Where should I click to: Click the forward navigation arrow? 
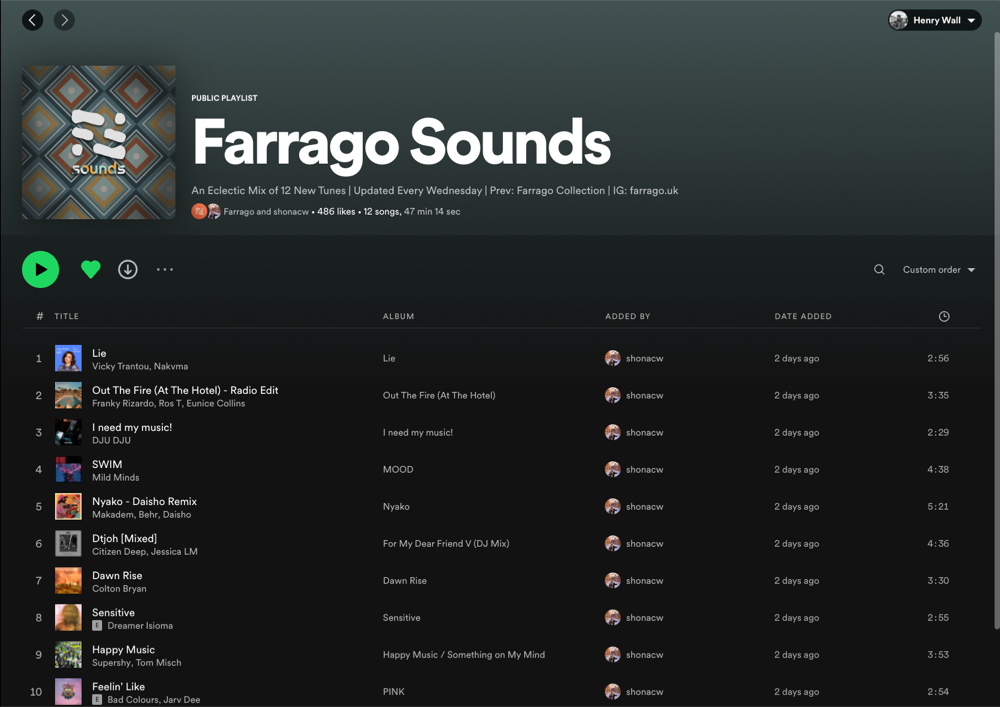(64, 19)
